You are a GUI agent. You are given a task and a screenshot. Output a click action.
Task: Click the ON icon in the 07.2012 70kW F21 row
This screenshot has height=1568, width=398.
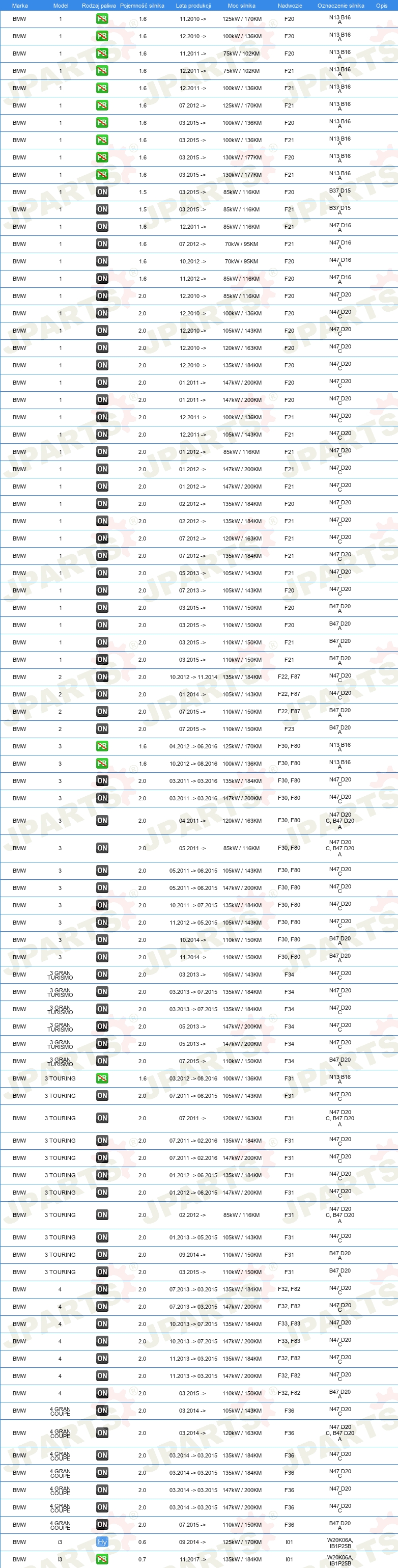pyautogui.click(x=102, y=244)
